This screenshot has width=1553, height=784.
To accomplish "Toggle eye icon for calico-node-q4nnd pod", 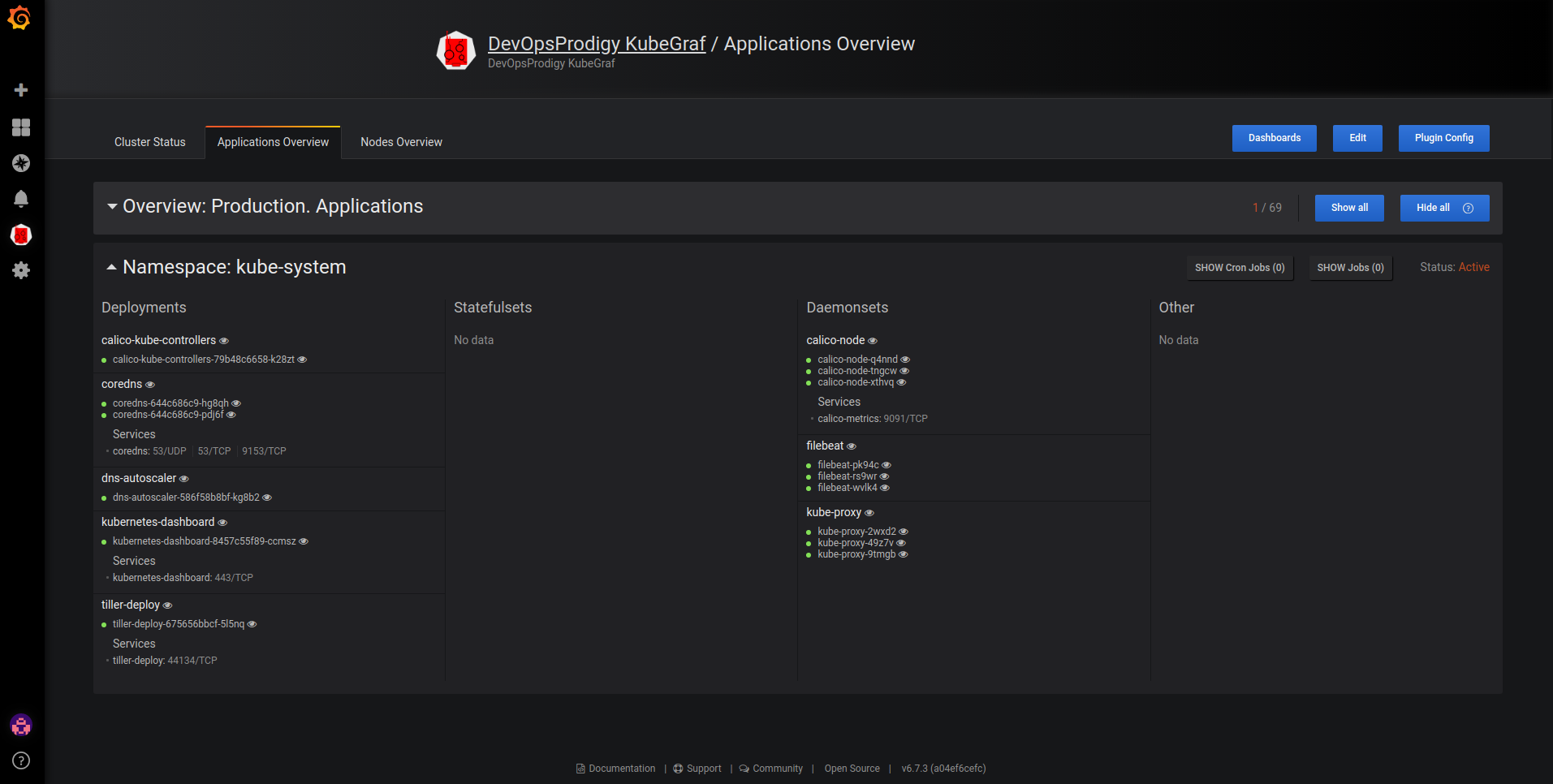I will coord(905,360).
